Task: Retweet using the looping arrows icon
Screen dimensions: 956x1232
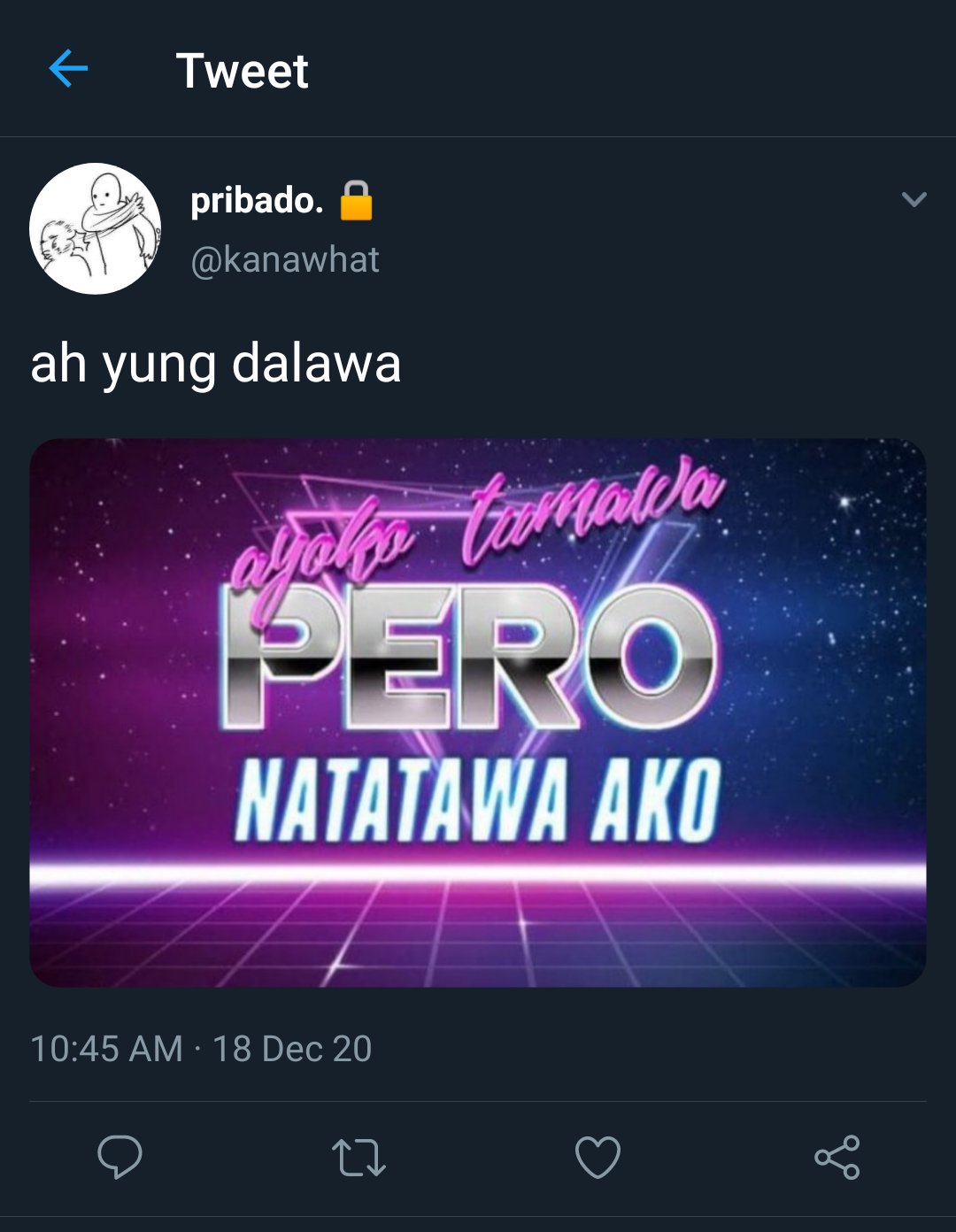Action: (x=358, y=1158)
